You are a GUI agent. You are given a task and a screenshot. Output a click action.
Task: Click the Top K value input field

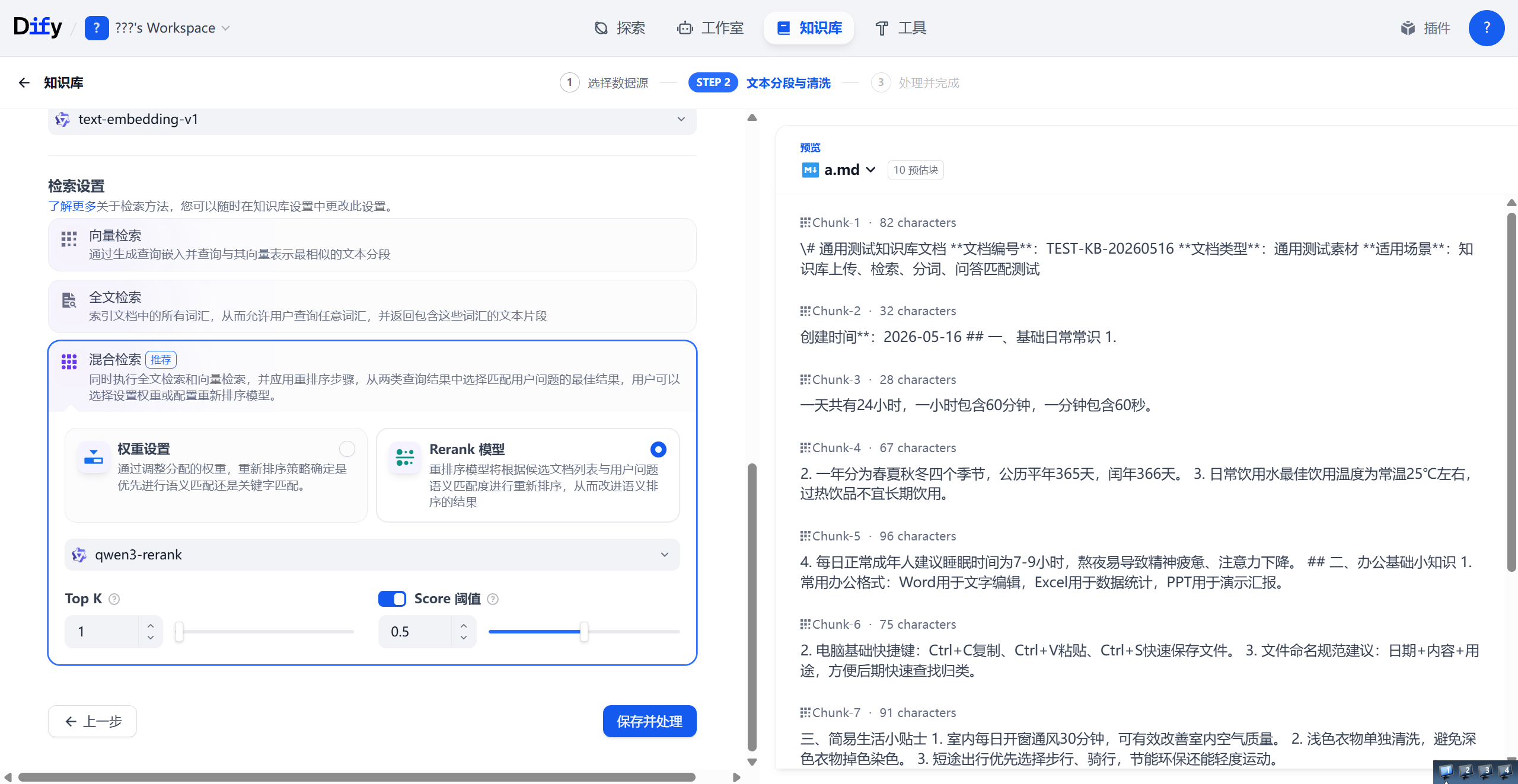click(102, 632)
